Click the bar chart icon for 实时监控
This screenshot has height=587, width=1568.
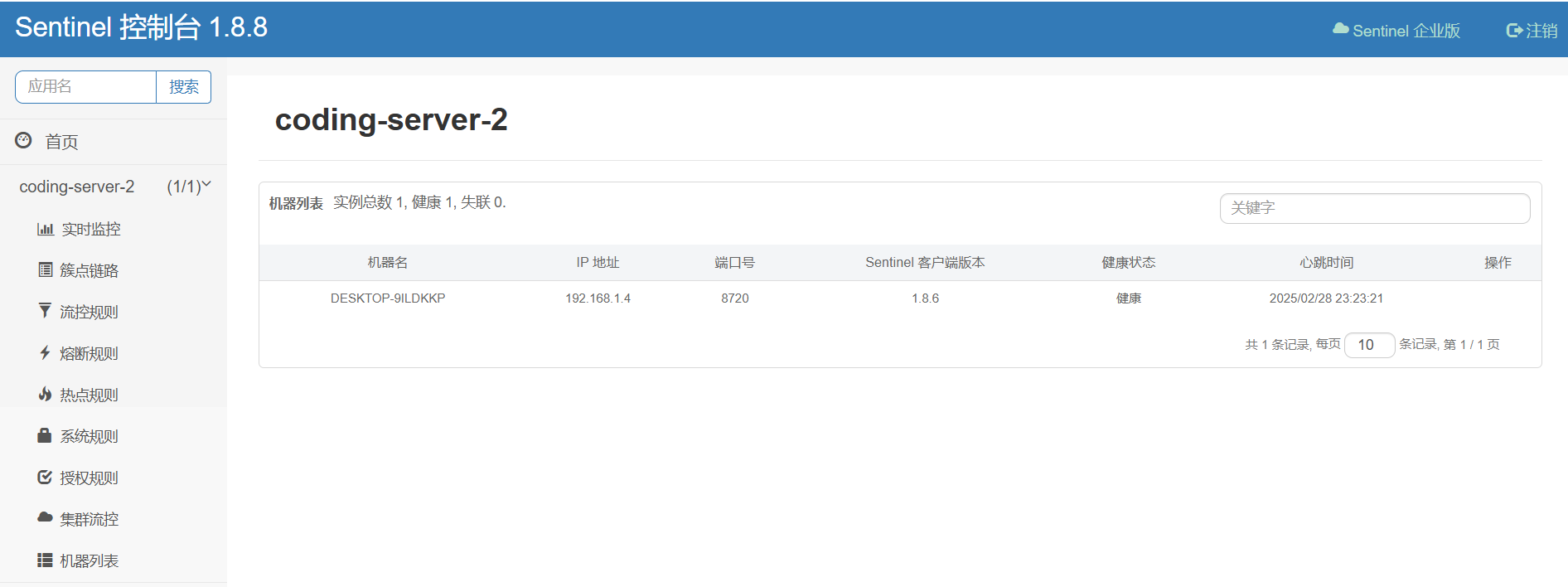point(46,229)
